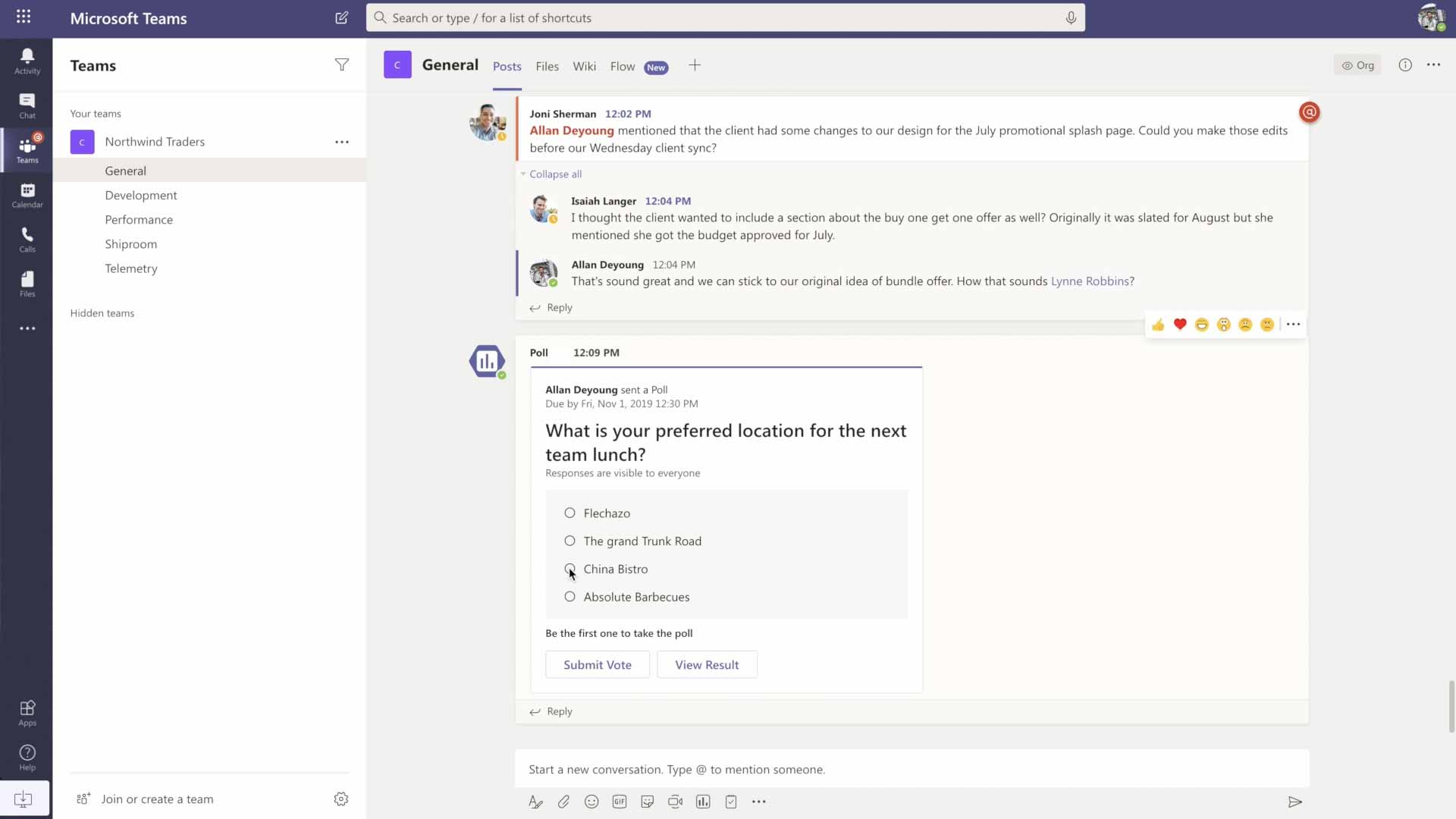The image size is (1456, 819).
Task: Click the microphone icon in search bar
Action: click(x=1071, y=17)
